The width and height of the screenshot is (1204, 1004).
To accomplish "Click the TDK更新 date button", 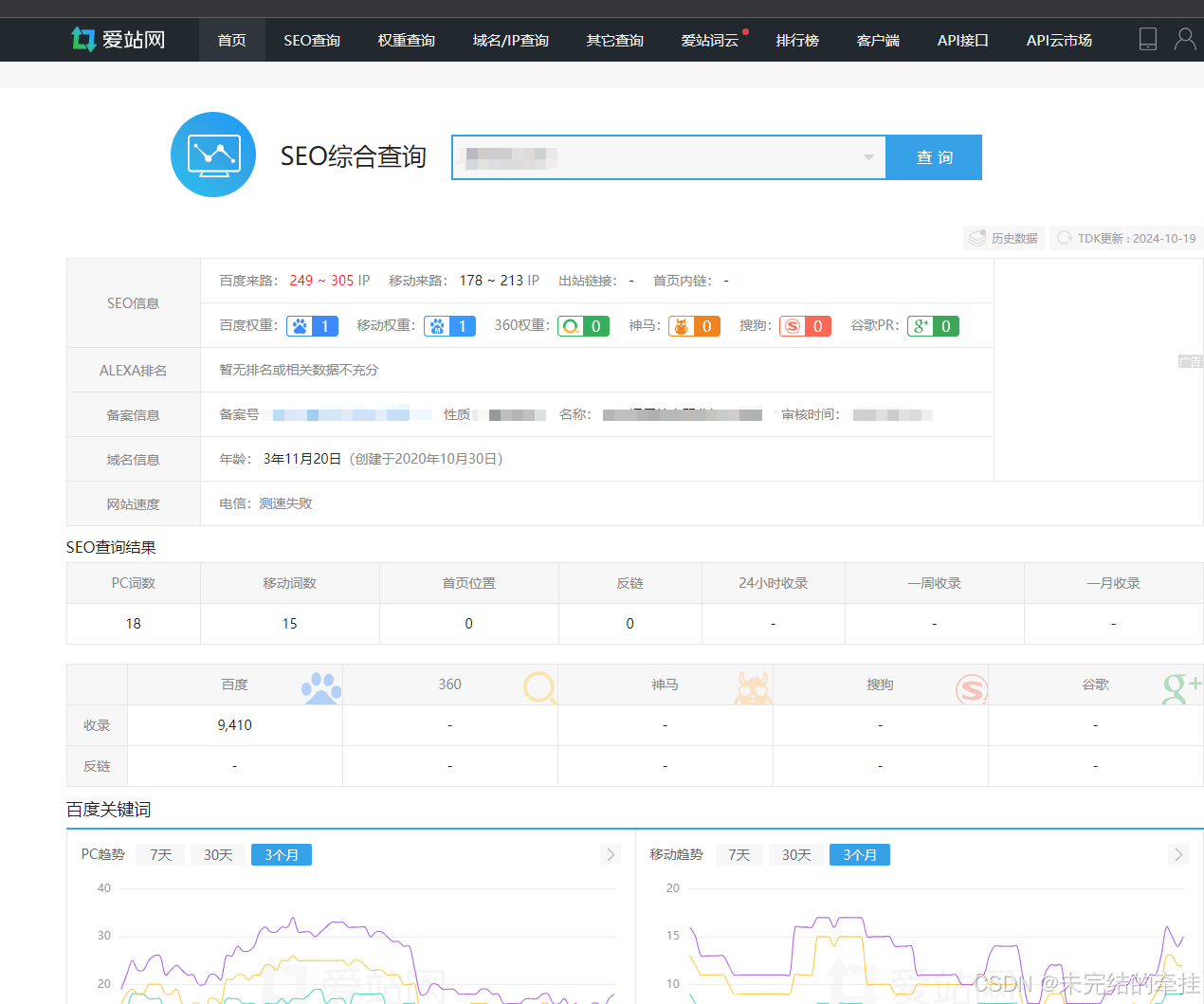I will (1126, 238).
